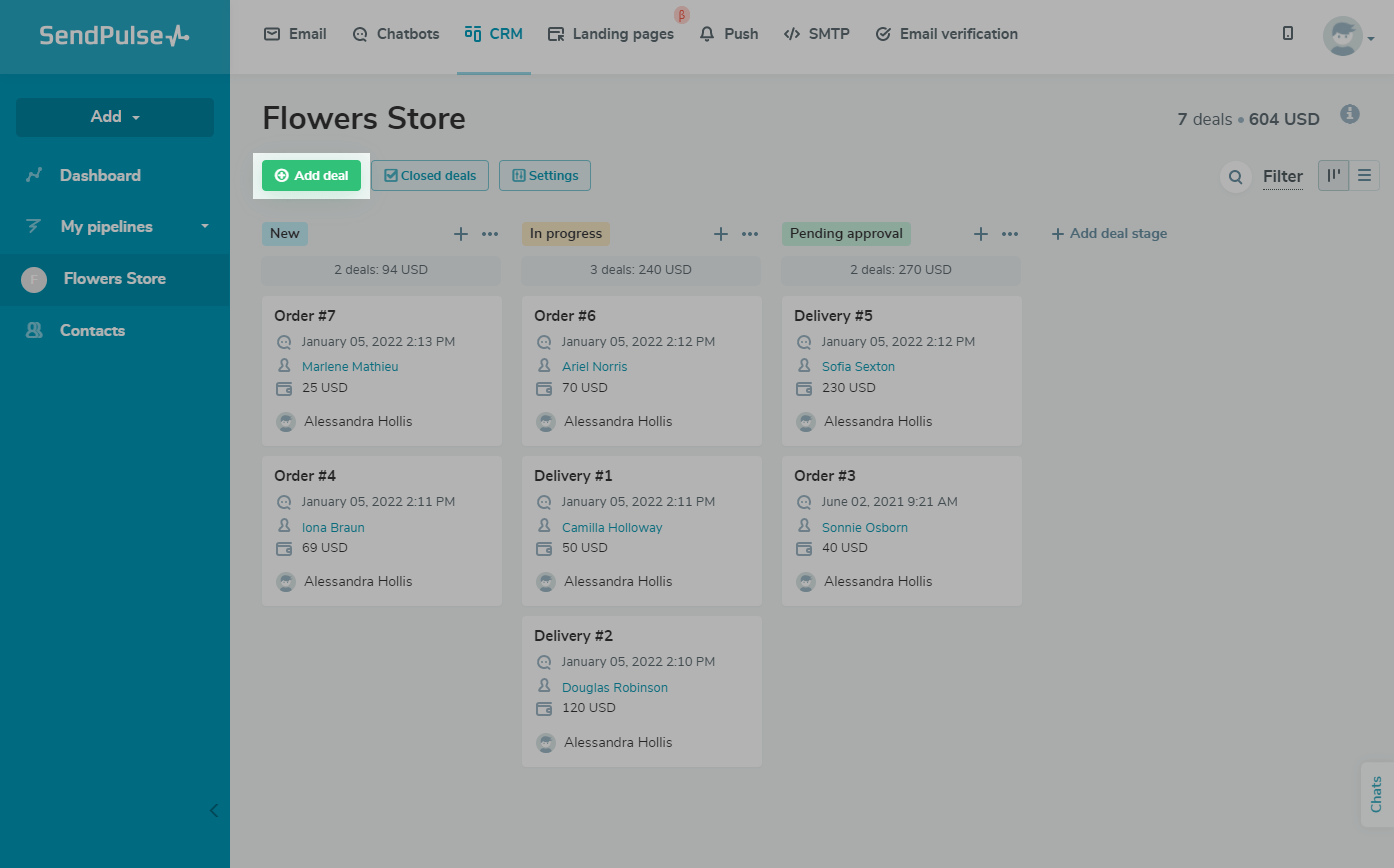Open the Marlene Mathieu contact link
This screenshot has width=1394, height=868.
(350, 367)
